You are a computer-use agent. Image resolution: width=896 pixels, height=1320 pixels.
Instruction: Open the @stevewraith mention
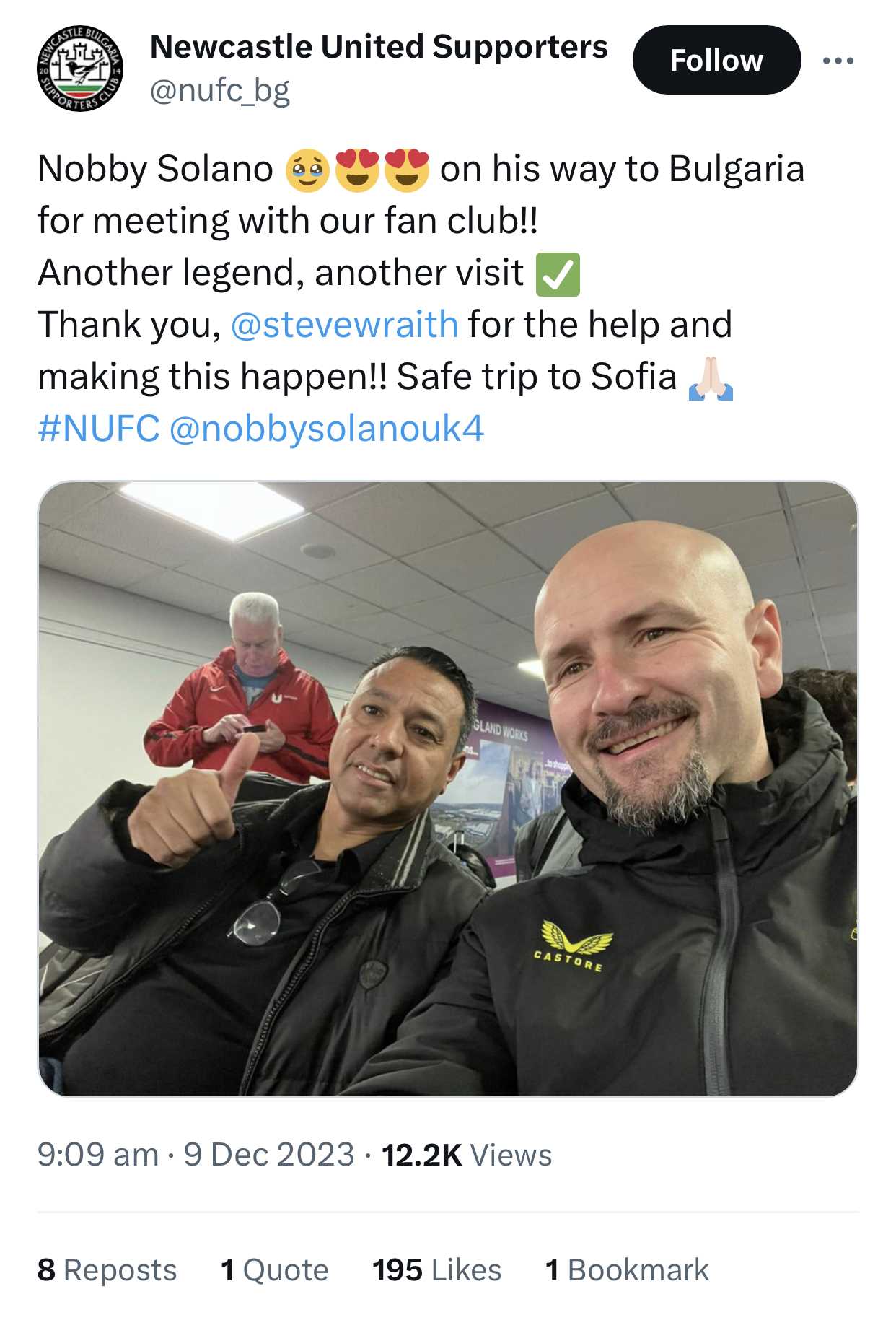[344, 324]
